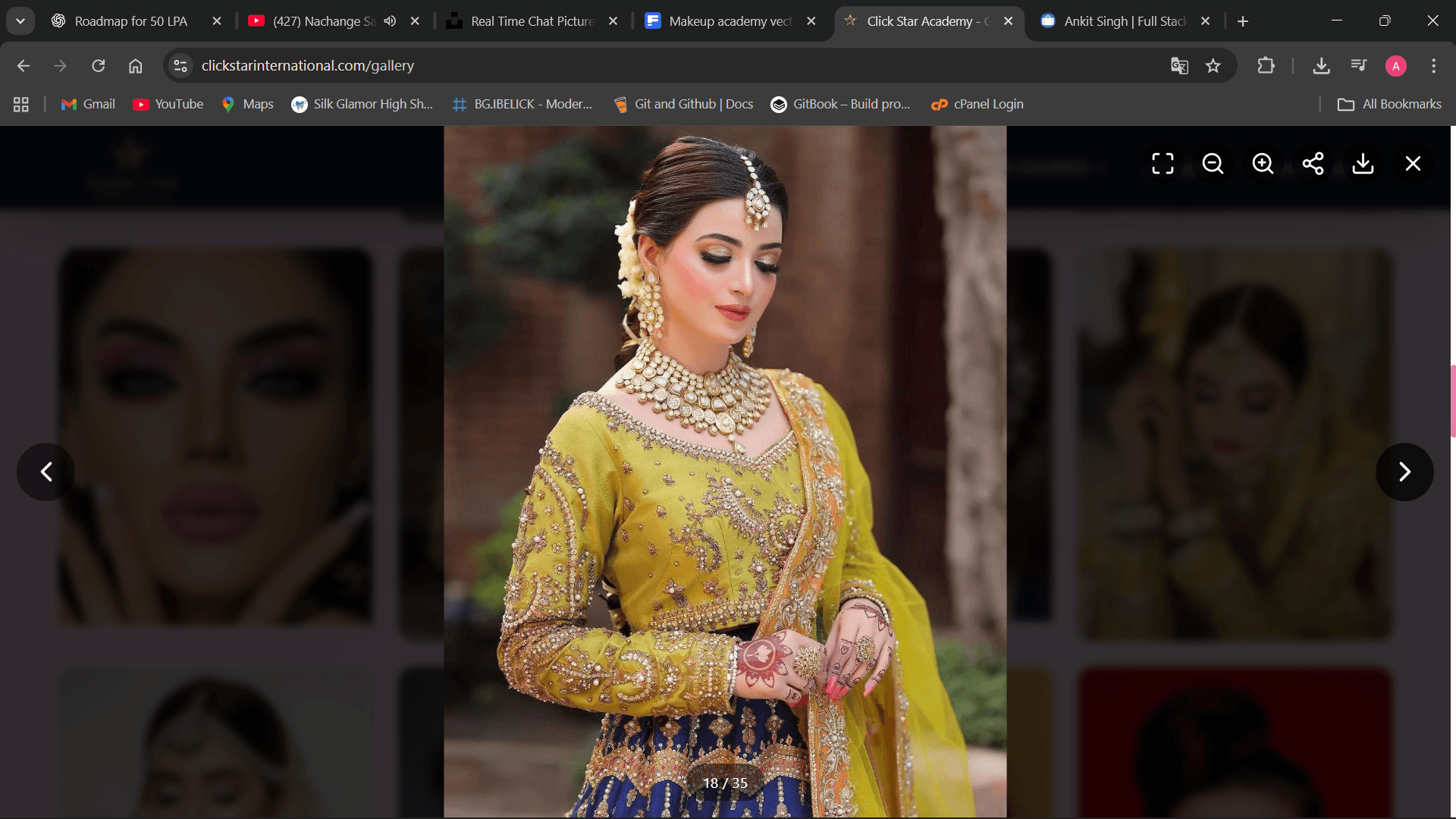Open the Maps bookmark
The width and height of the screenshot is (1456, 819).
(x=247, y=105)
